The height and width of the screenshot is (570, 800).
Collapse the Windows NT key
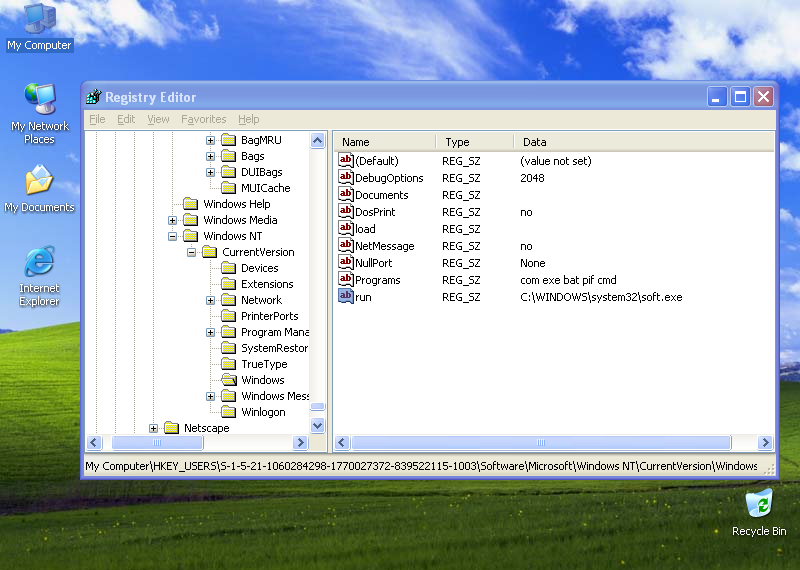click(172, 236)
